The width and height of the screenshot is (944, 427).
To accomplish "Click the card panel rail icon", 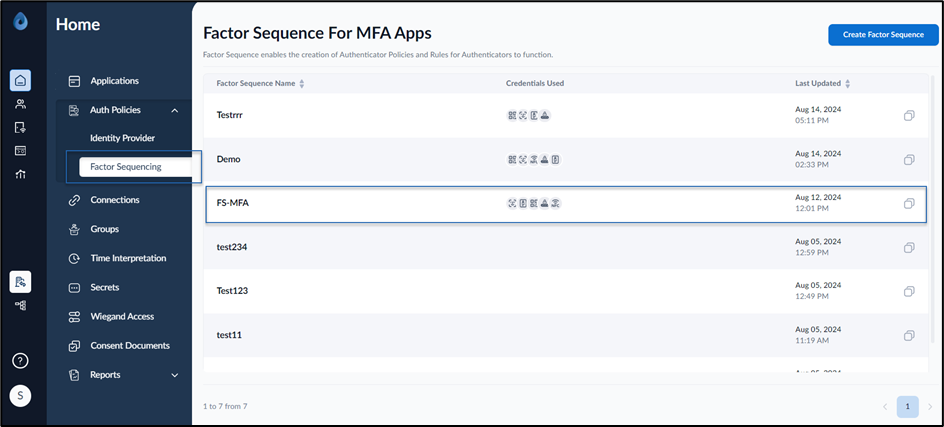I will [x=20, y=151].
